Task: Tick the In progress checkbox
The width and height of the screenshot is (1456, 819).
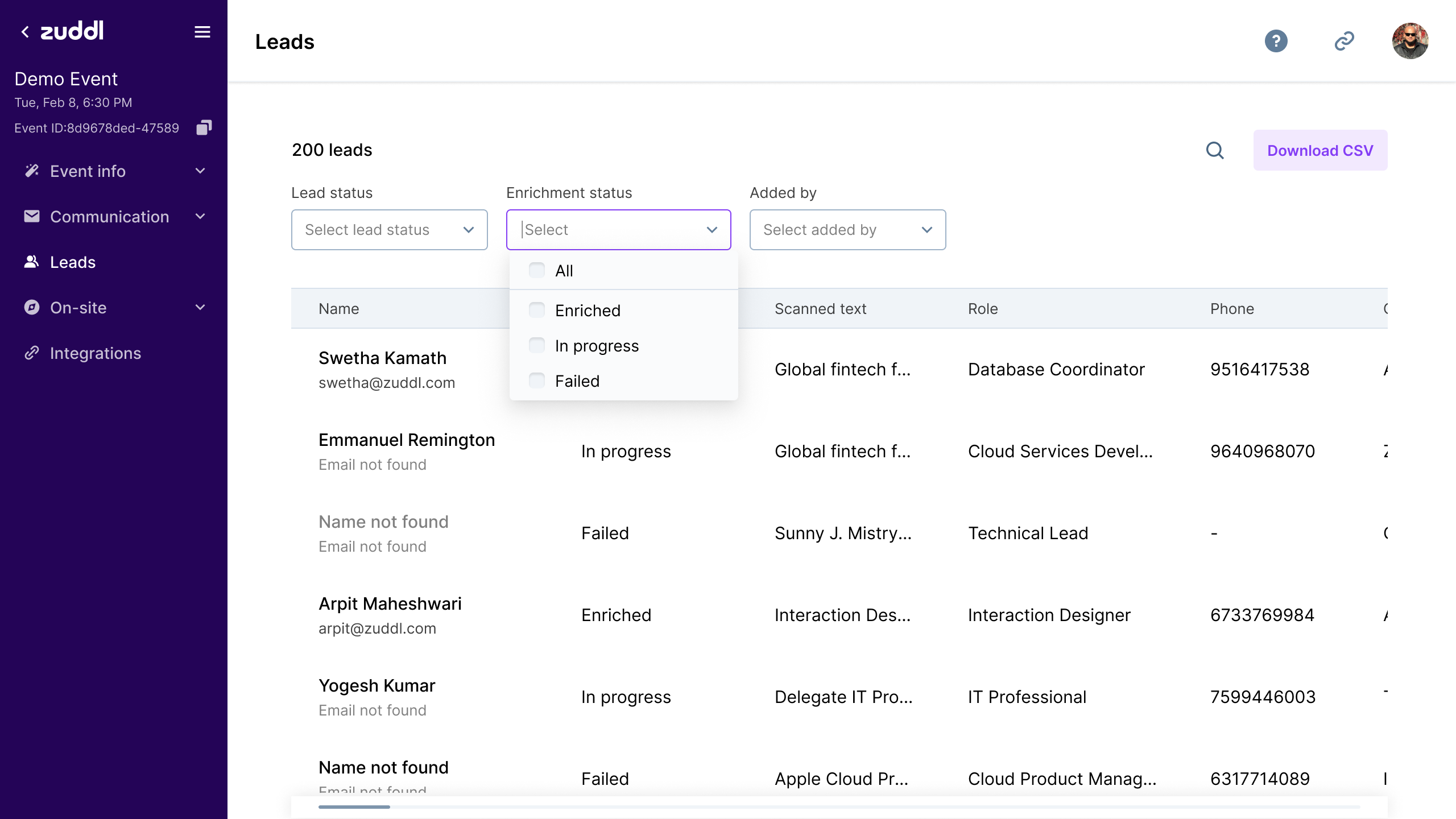Action: point(537,345)
